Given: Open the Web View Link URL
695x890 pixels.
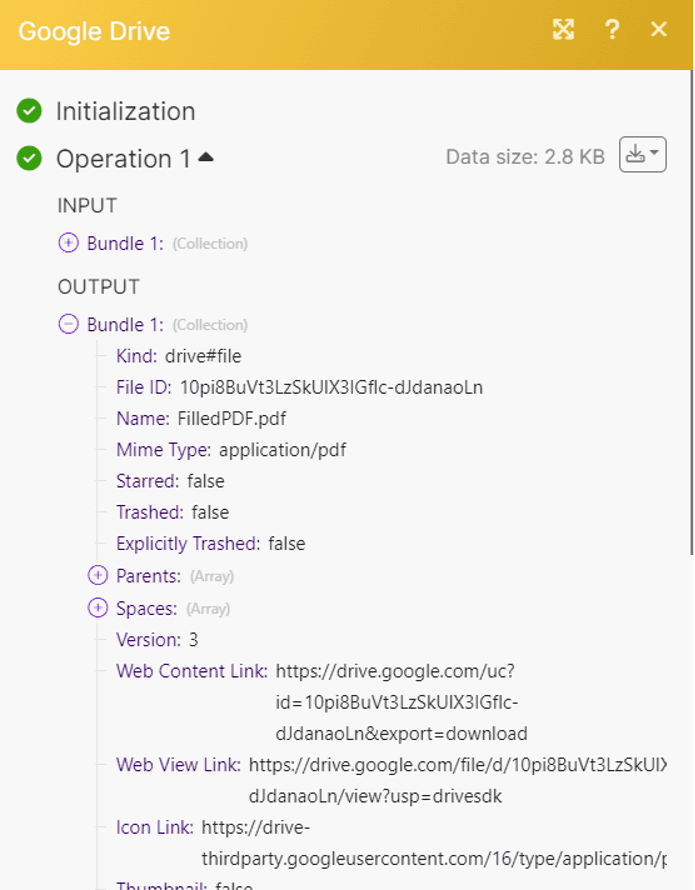Looking at the screenshot, I should point(458,780).
